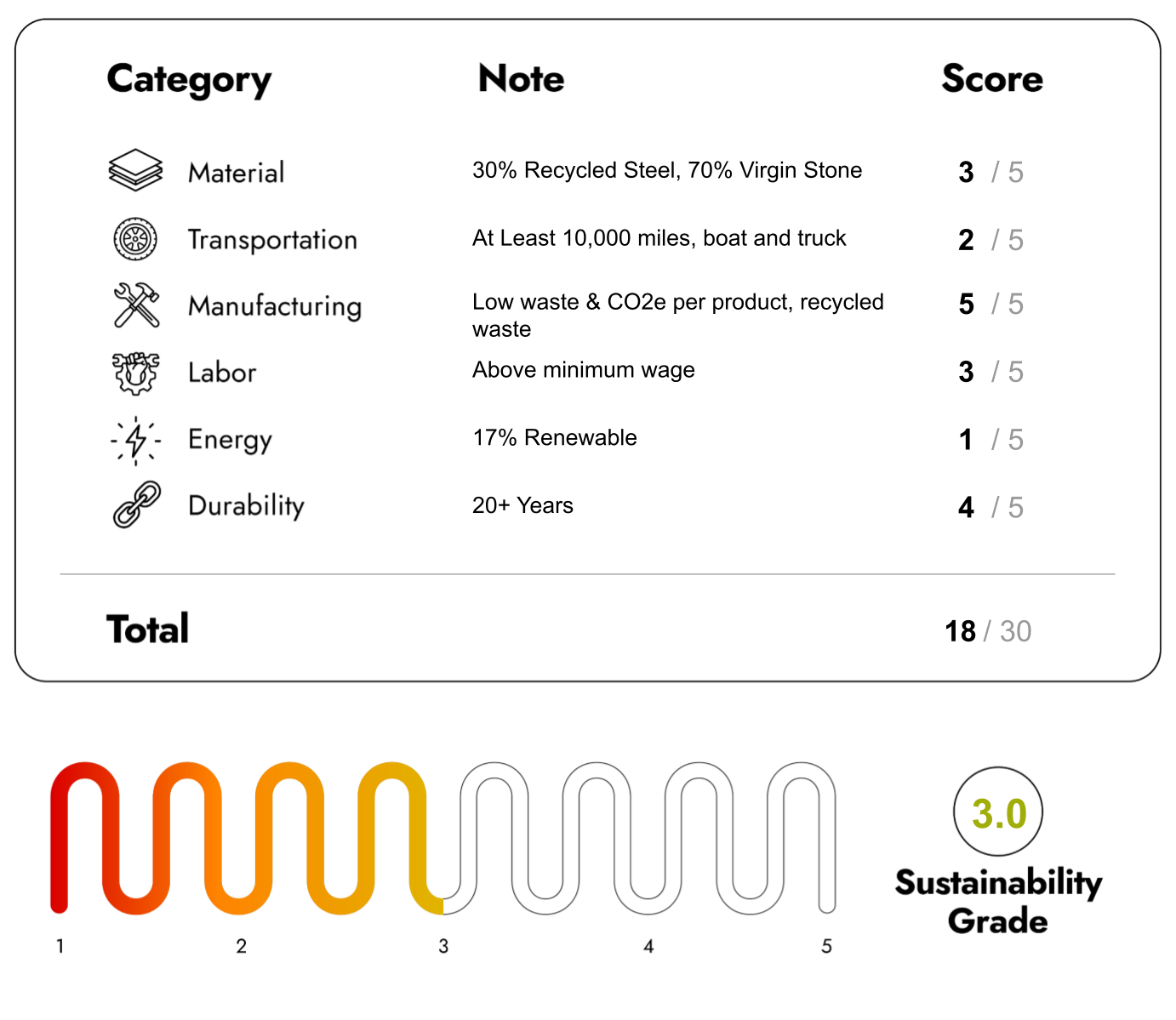Click the number 3 on the grade scale

(443, 946)
